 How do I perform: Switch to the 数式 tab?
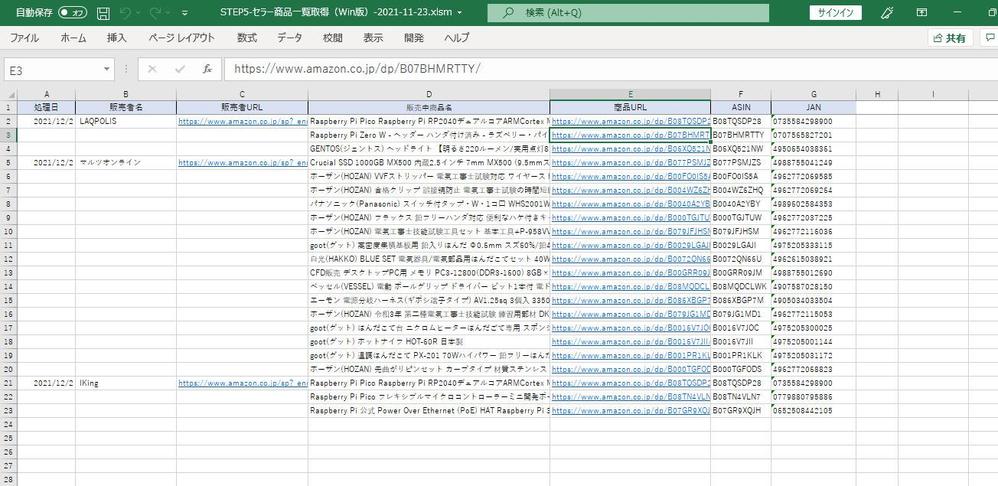coord(247,38)
